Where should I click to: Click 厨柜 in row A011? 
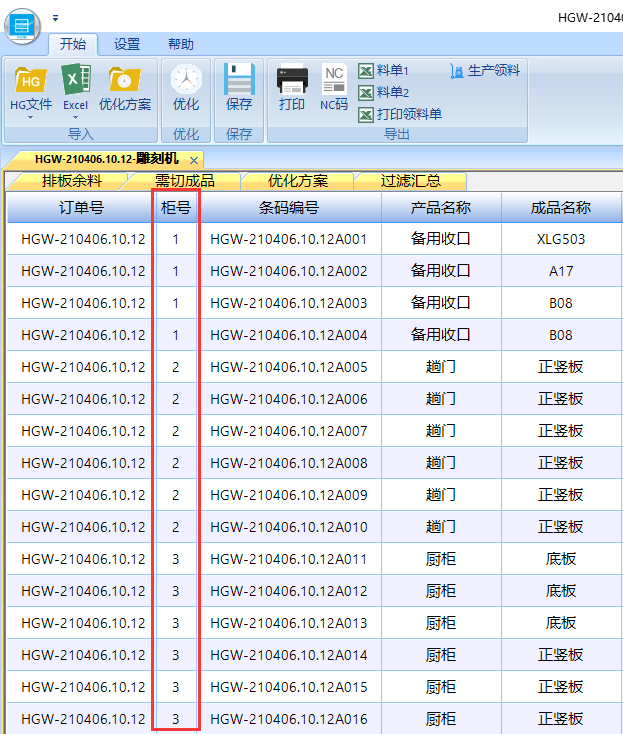(x=441, y=559)
